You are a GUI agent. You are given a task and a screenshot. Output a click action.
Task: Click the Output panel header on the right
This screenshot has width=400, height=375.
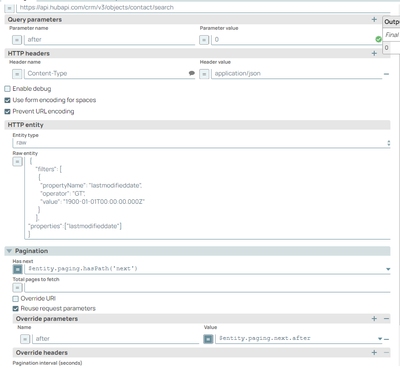click(391, 22)
